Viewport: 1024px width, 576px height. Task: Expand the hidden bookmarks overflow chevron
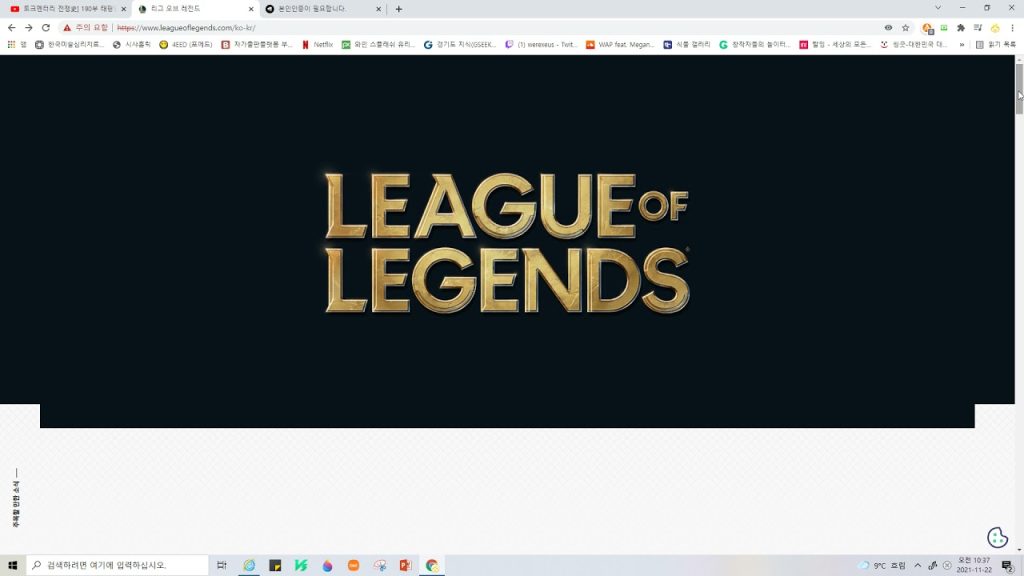click(962, 44)
